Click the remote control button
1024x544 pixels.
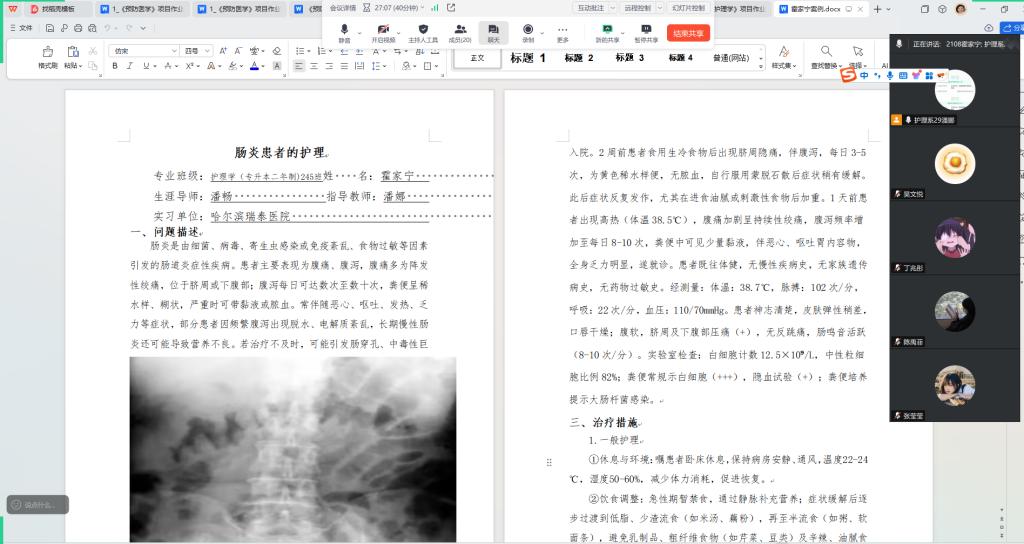pyautogui.click(x=637, y=8)
